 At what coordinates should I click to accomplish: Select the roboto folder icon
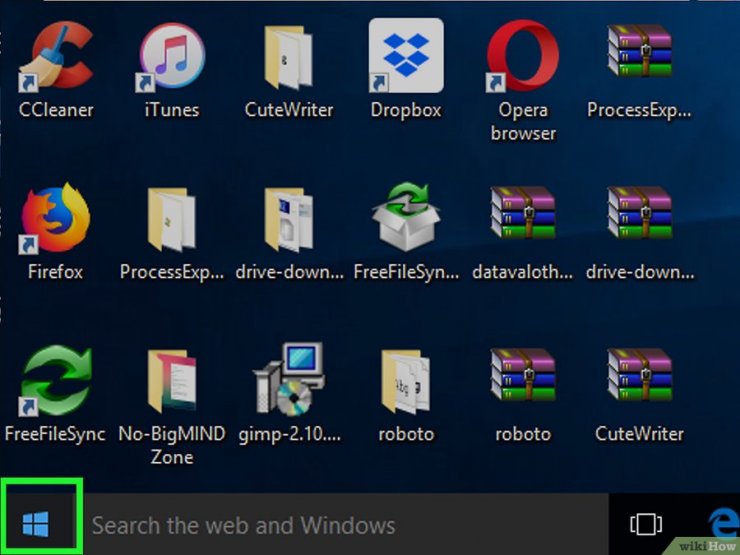406,381
